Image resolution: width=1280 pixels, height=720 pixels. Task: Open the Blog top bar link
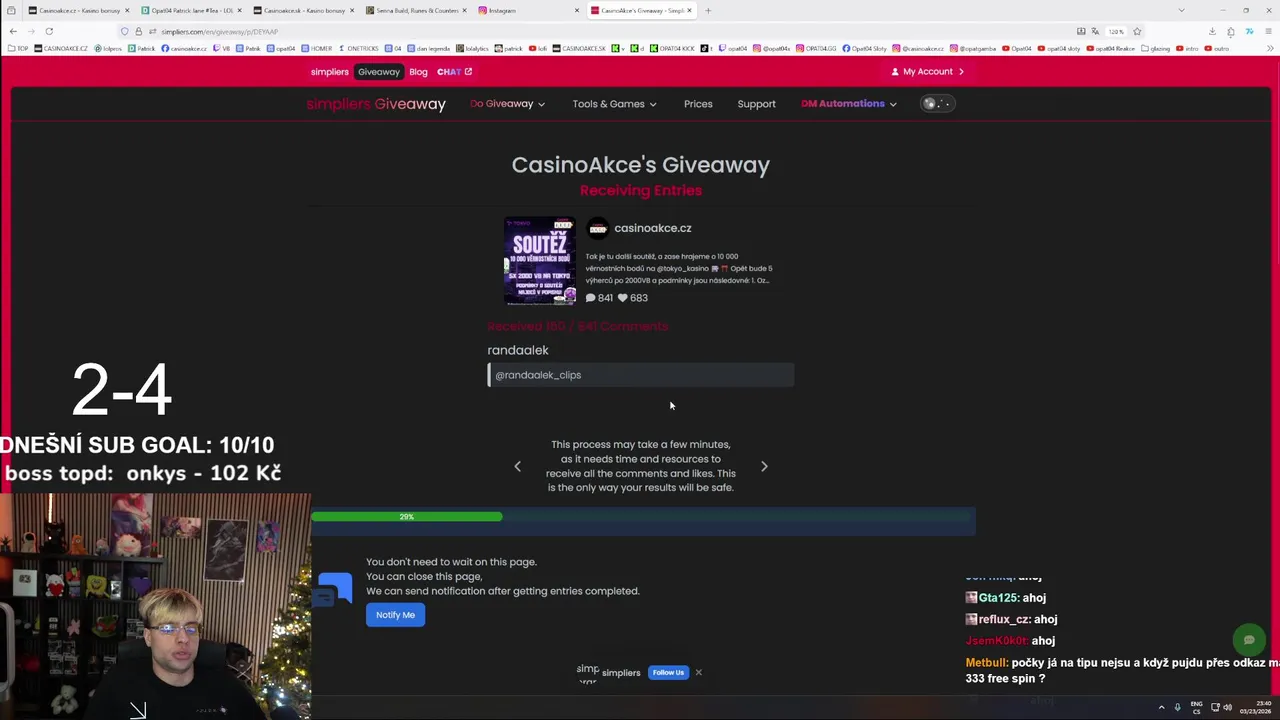click(418, 72)
